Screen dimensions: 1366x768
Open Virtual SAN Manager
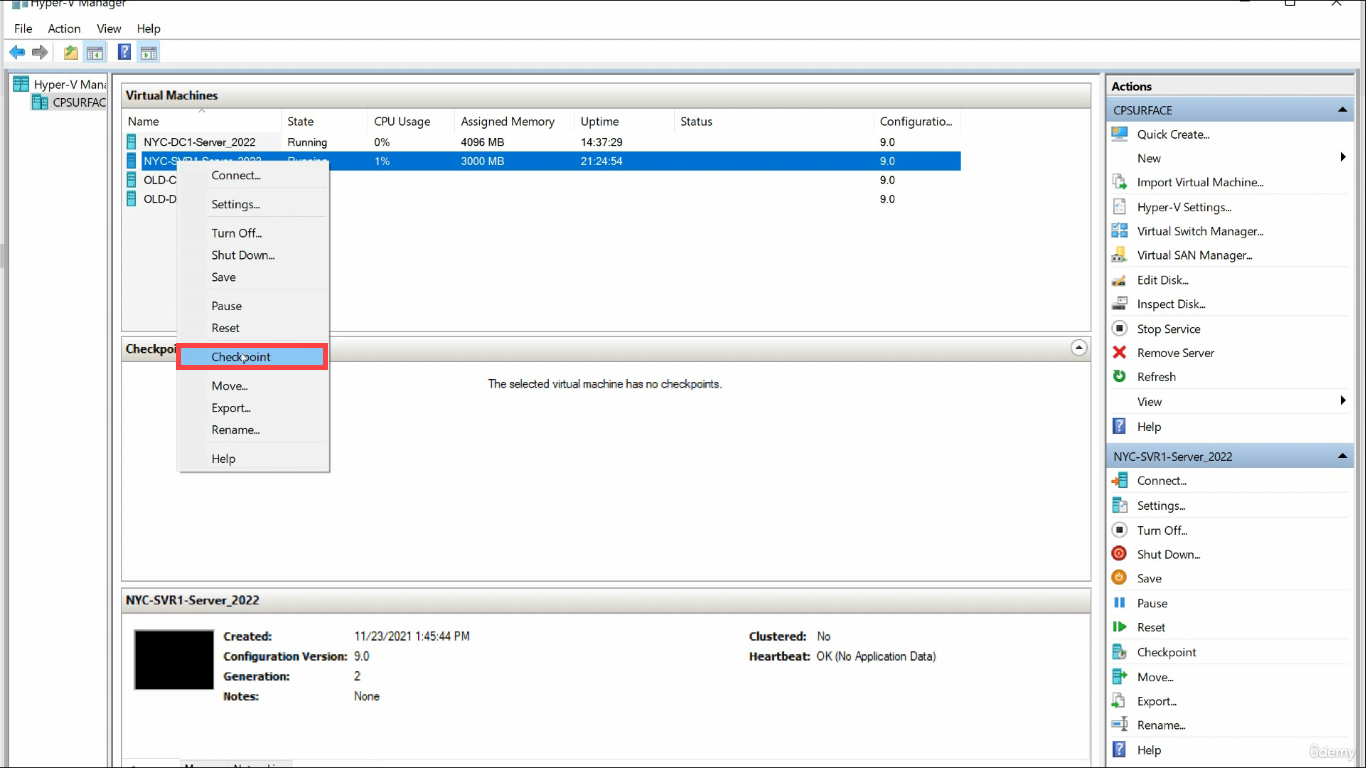click(x=1194, y=255)
